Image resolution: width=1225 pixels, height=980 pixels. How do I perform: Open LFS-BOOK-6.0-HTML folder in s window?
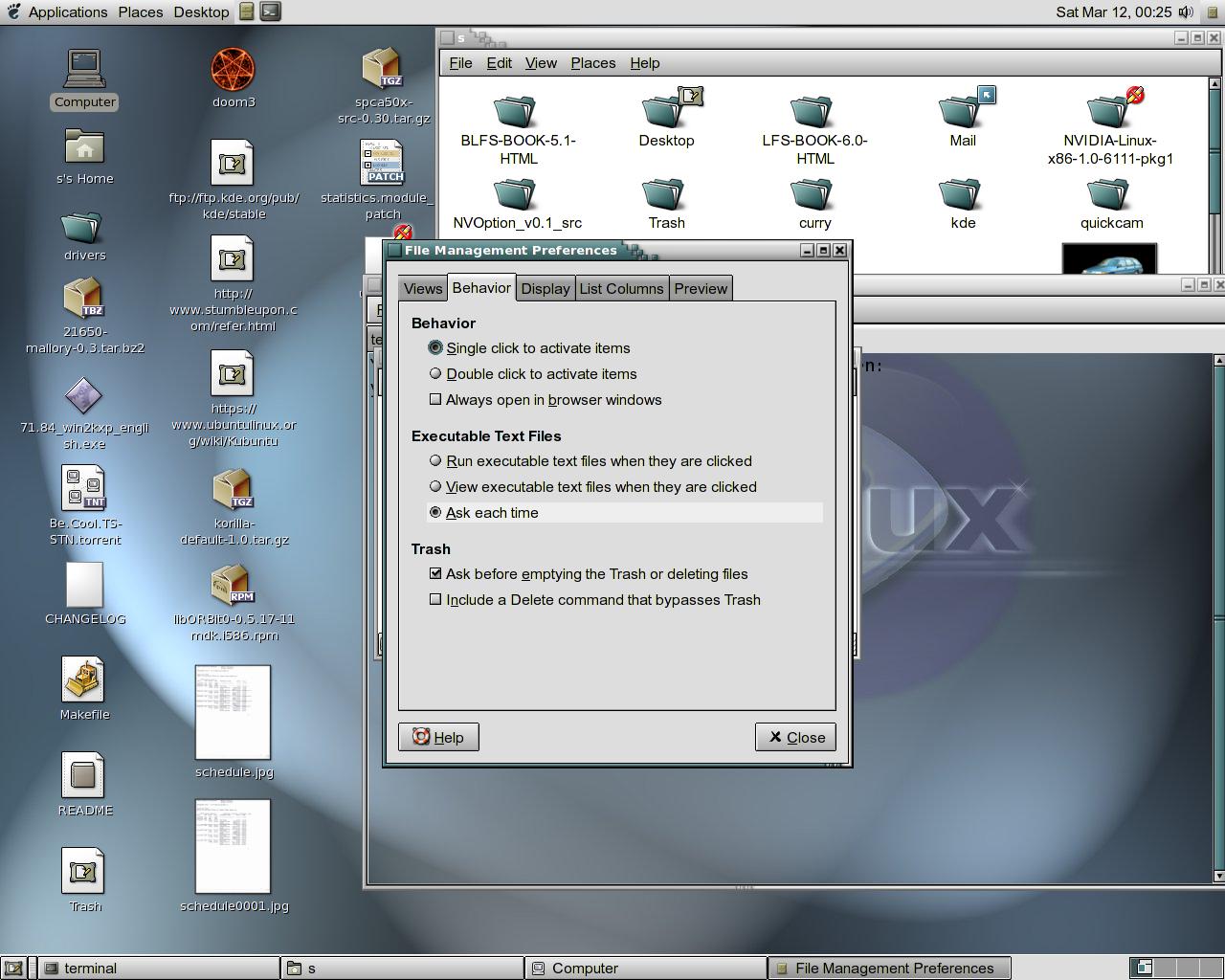(x=813, y=111)
